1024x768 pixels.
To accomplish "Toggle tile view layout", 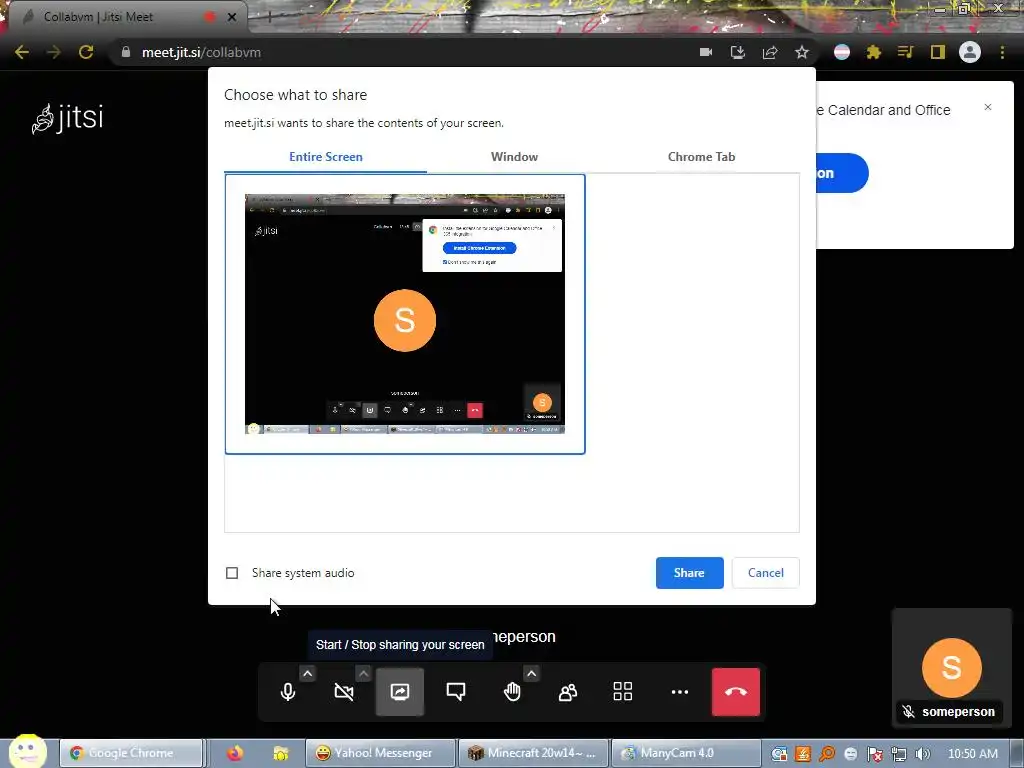I will (623, 692).
